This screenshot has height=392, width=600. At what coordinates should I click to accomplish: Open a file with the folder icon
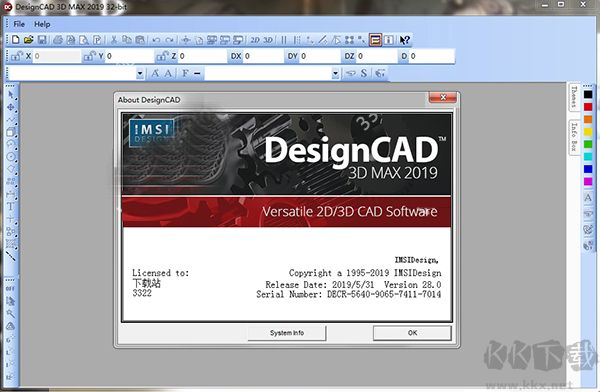click(29, 39)
